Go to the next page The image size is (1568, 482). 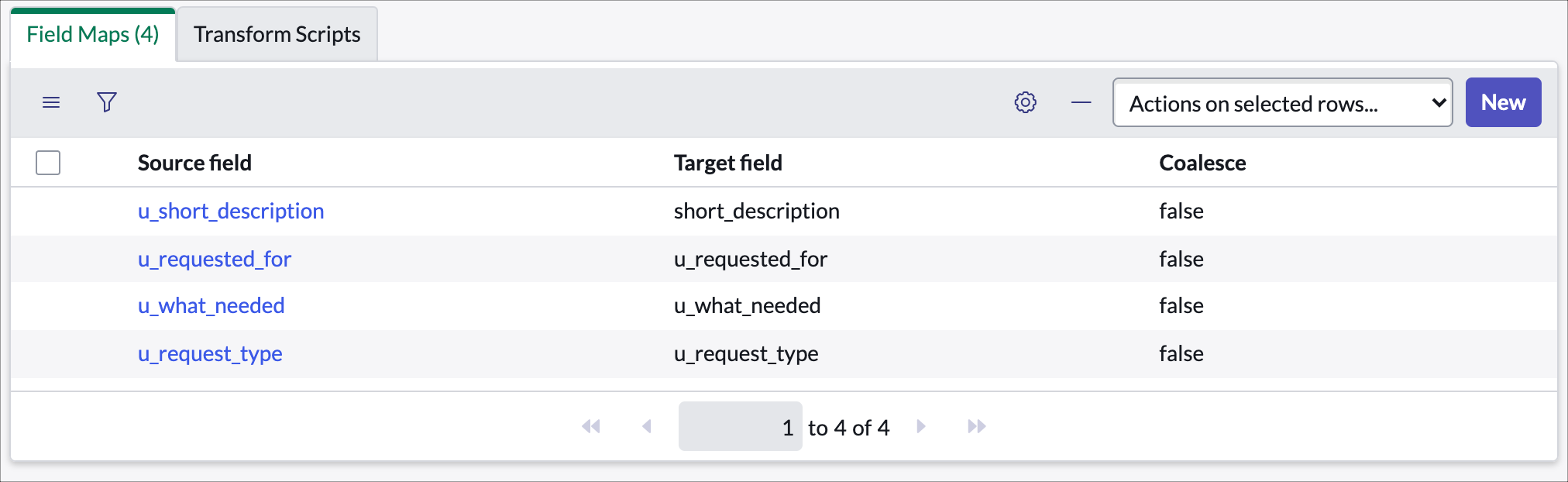click(x=920, y=426)
